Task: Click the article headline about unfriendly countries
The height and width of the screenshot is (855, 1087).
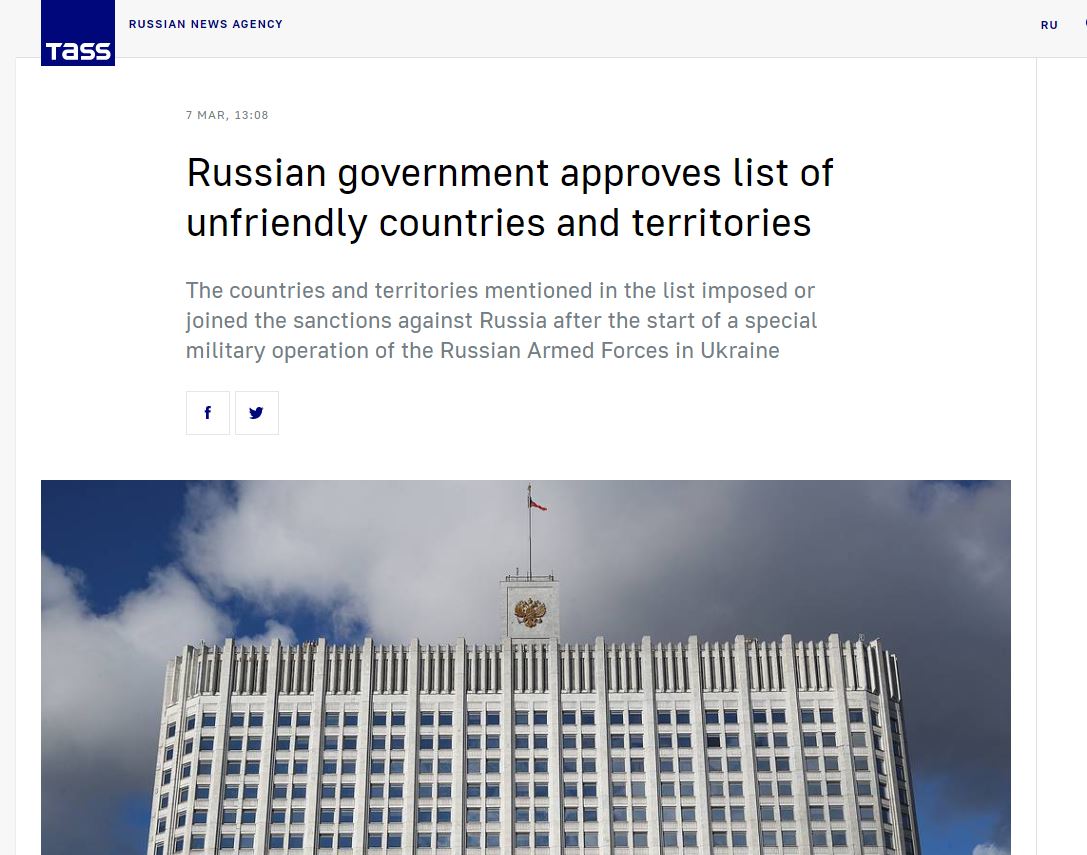Action: click(509, 198)
